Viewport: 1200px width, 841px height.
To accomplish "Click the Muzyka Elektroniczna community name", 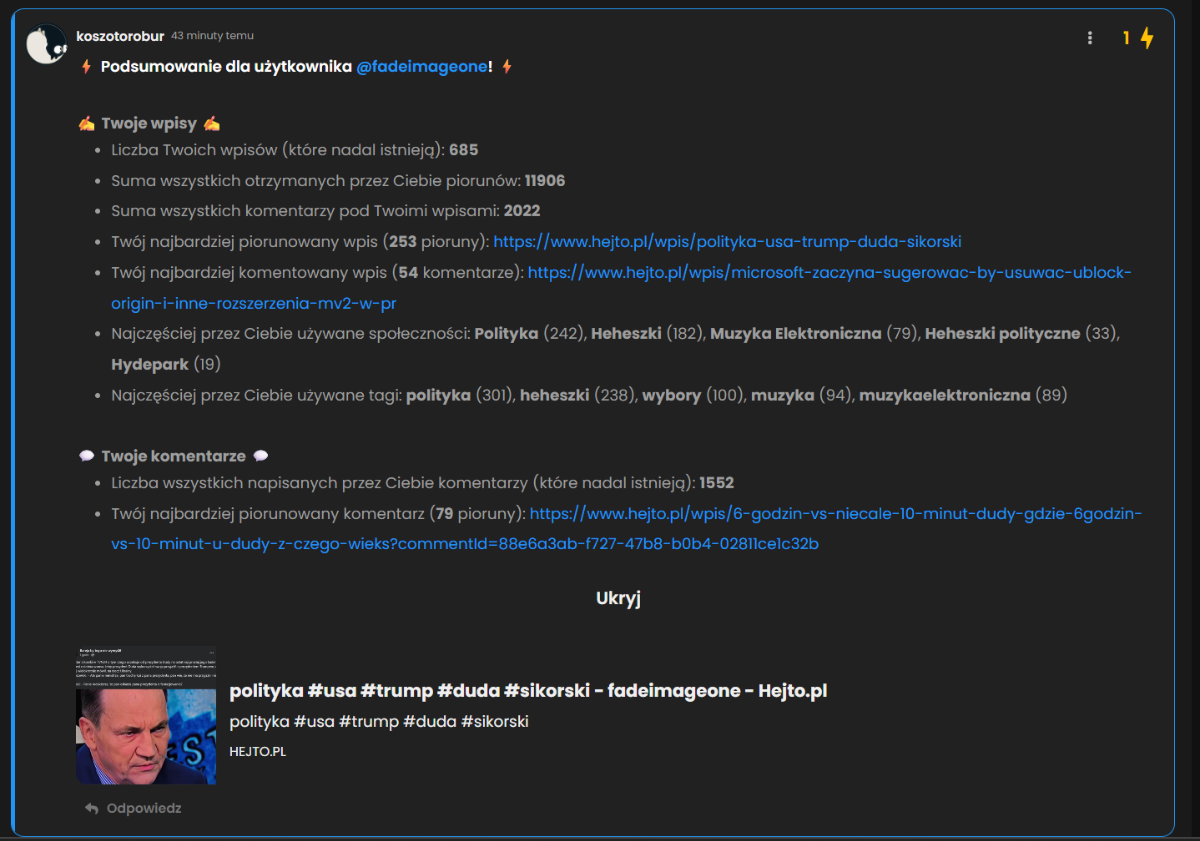I will tap(795, 333).
